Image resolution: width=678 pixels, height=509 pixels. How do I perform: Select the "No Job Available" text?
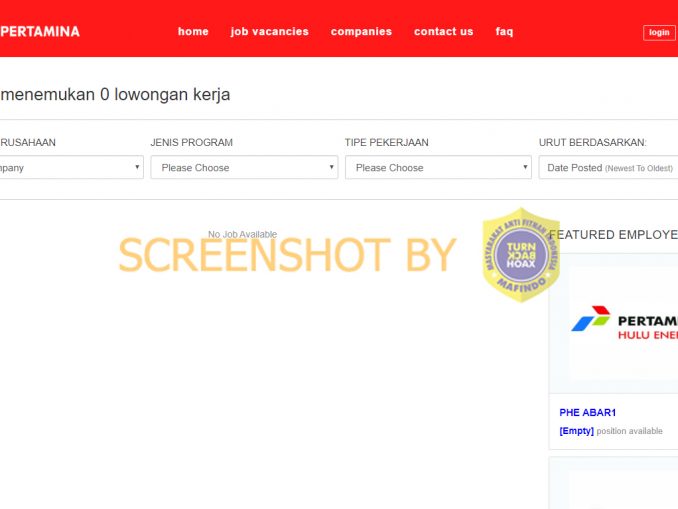click(243, 234)
